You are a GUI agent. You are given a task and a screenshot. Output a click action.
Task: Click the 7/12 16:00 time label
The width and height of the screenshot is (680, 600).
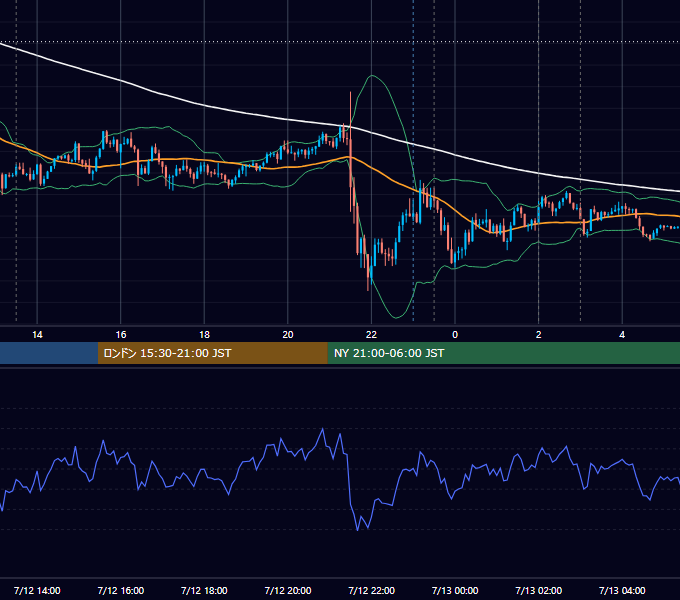coord(121,590)
